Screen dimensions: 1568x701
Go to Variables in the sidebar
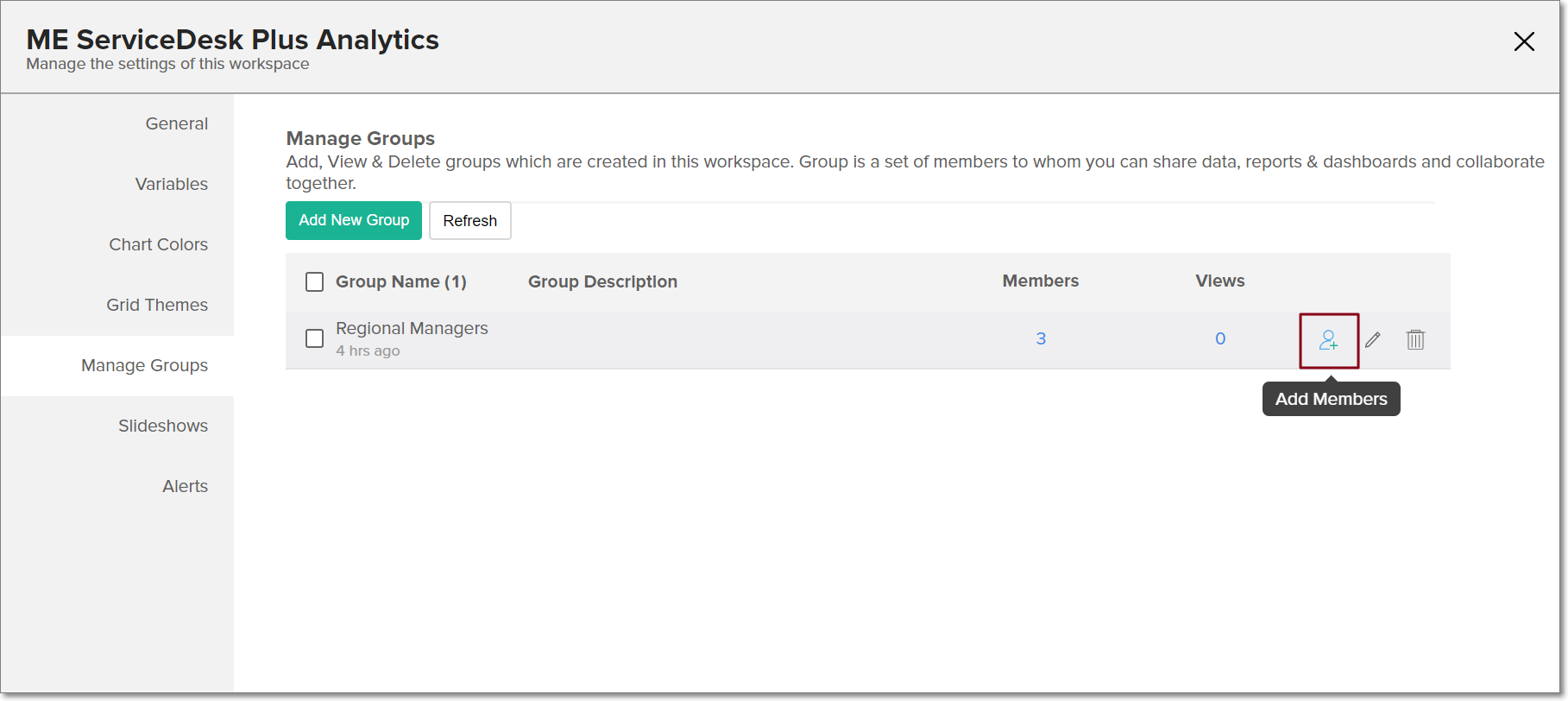click(171, 184)
